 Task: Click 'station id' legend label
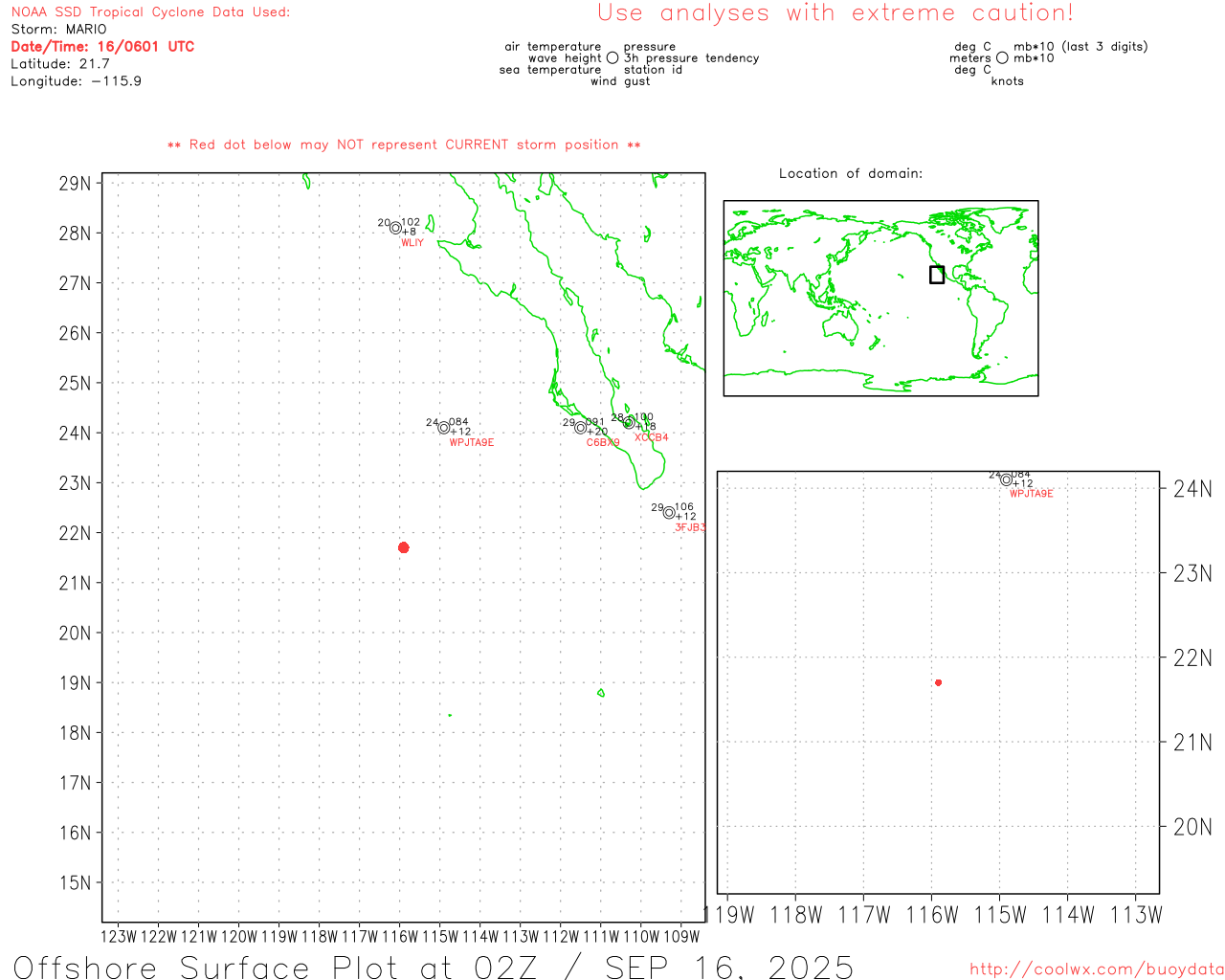click(654, 70)
